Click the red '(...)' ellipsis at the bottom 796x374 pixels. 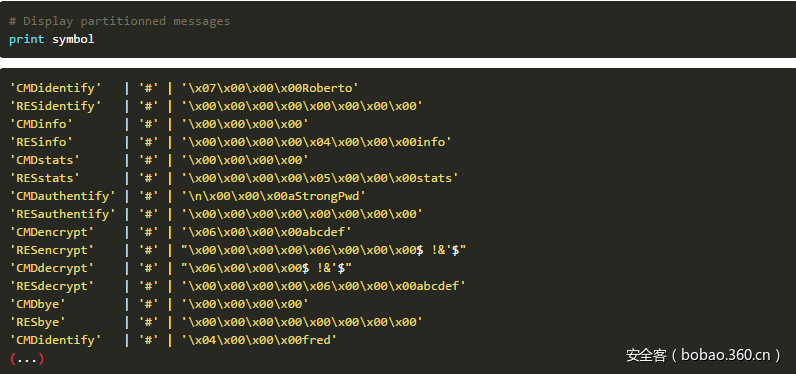[x=27, y=359]
